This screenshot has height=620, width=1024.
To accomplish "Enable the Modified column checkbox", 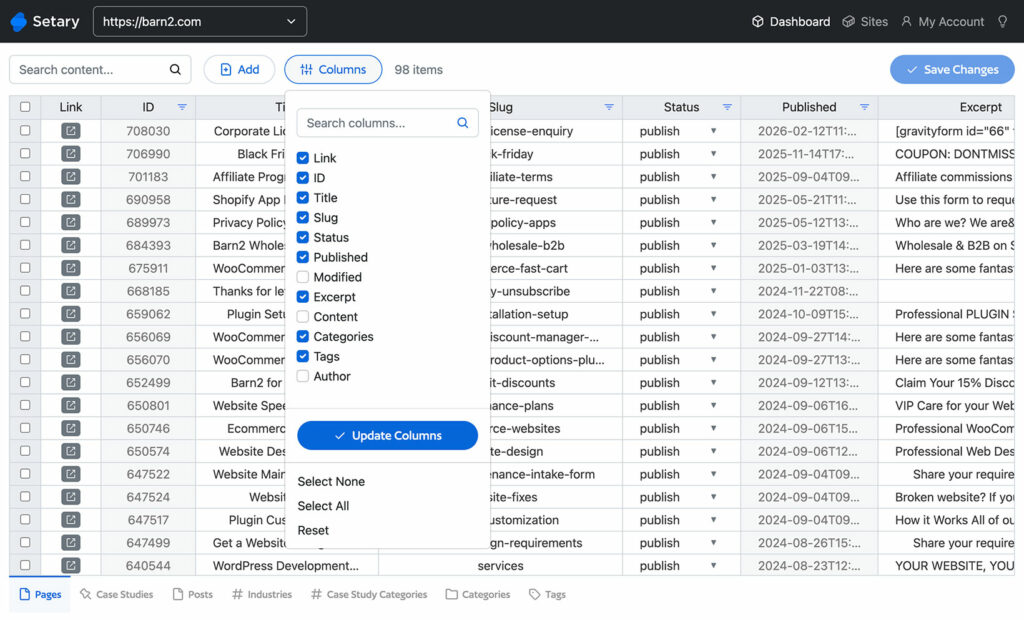I will [x=302, y=276].
